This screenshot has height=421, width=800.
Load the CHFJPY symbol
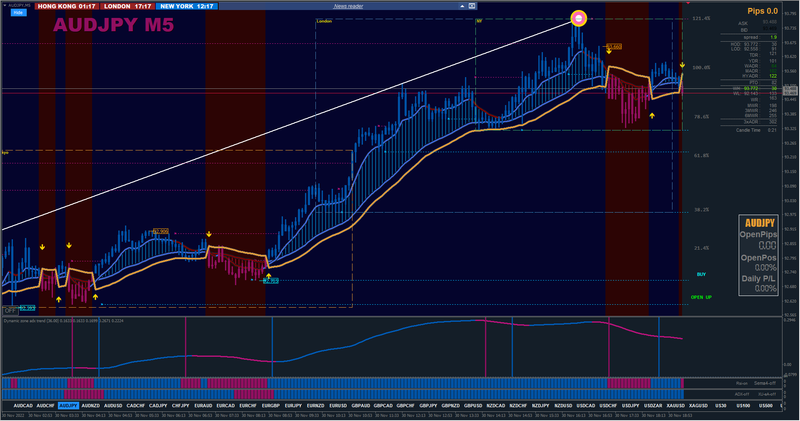tap(181, 406)
